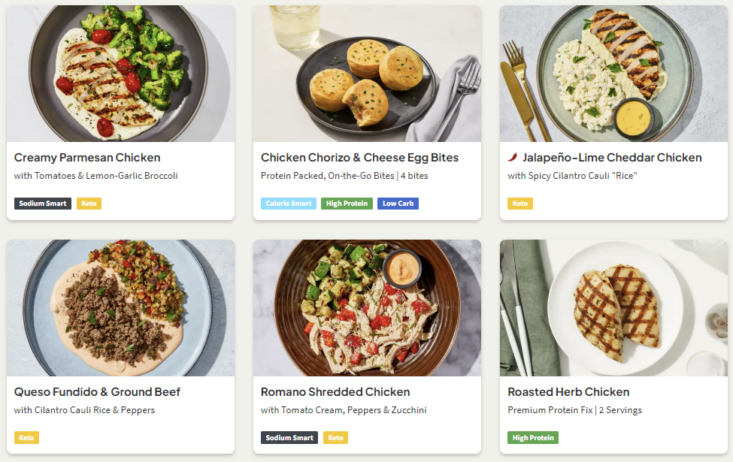Click the Creamy Parmesan Chicken title
Image resolution: width=733 pixels, height=462 pixels.
pos(87,157)
